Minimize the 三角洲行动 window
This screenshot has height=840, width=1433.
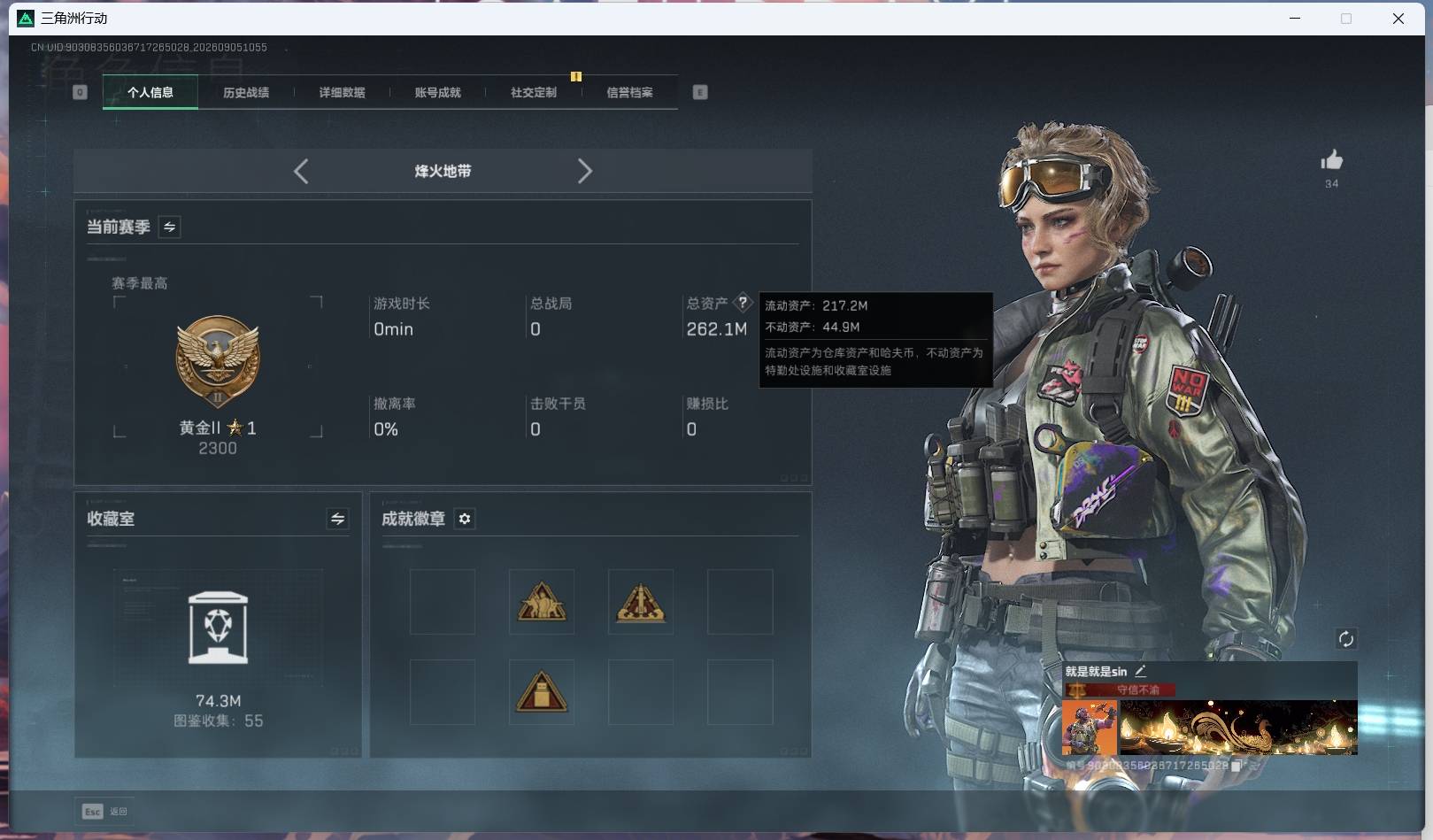tap(1295, 19)
